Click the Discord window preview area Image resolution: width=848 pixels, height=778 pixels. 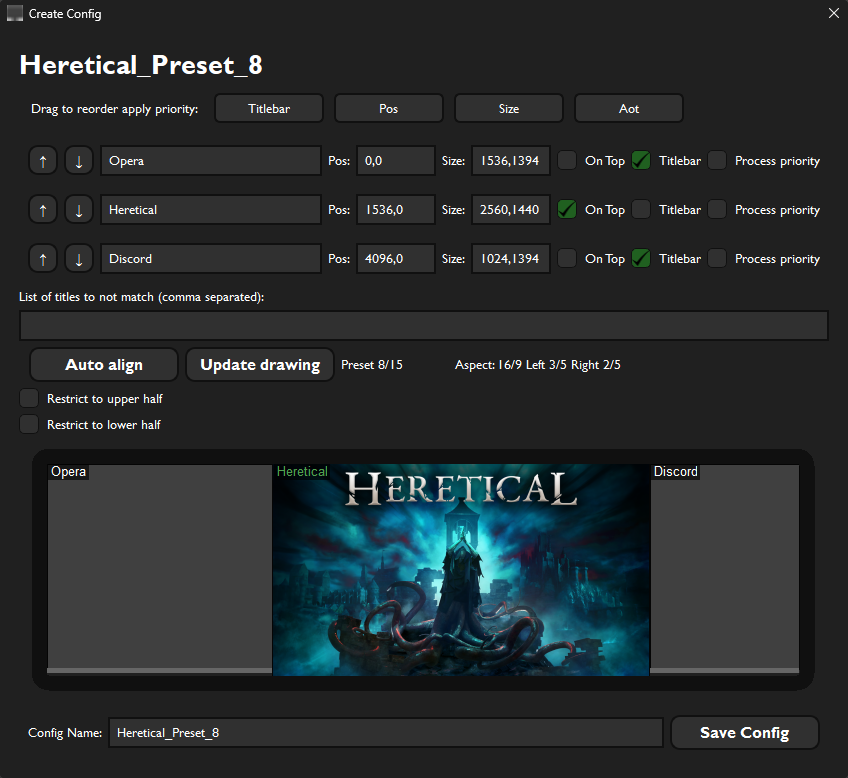pyautogui.click(x=725, y=569)
